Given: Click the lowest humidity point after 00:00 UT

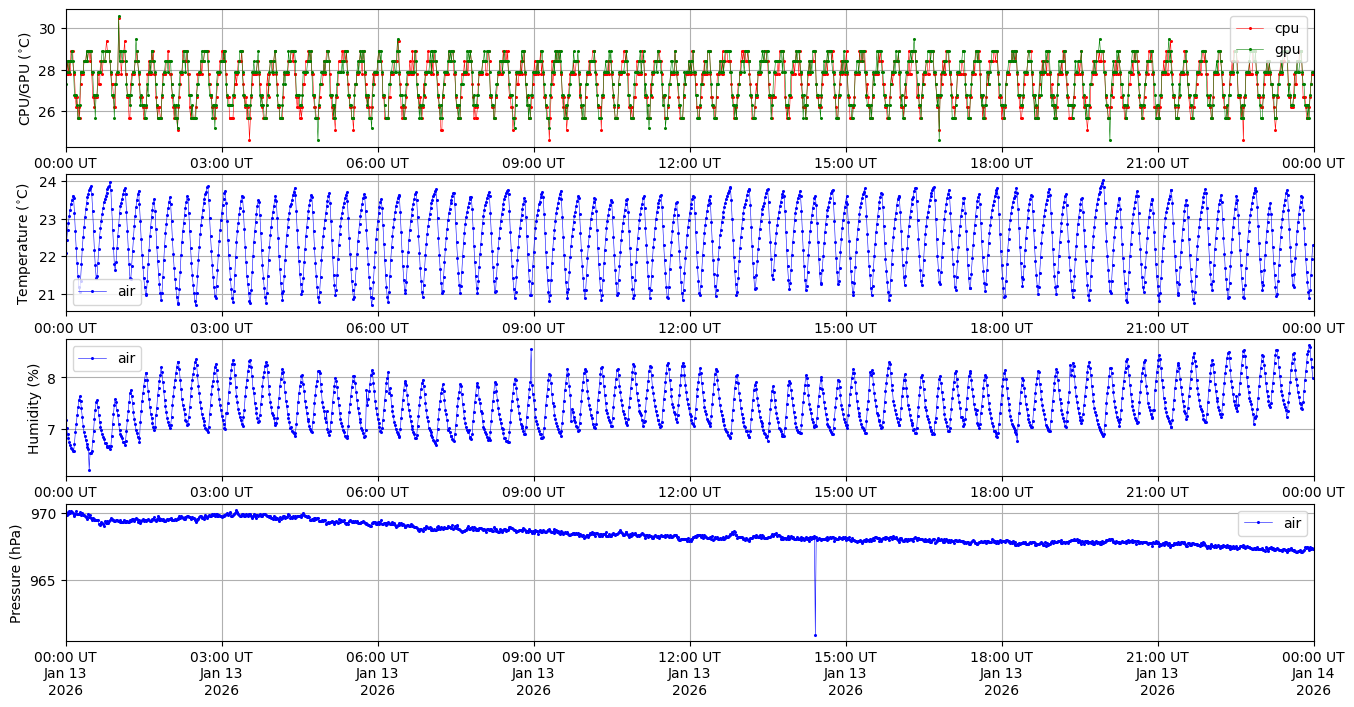Looking at the screenshot, I should point(89,470).
